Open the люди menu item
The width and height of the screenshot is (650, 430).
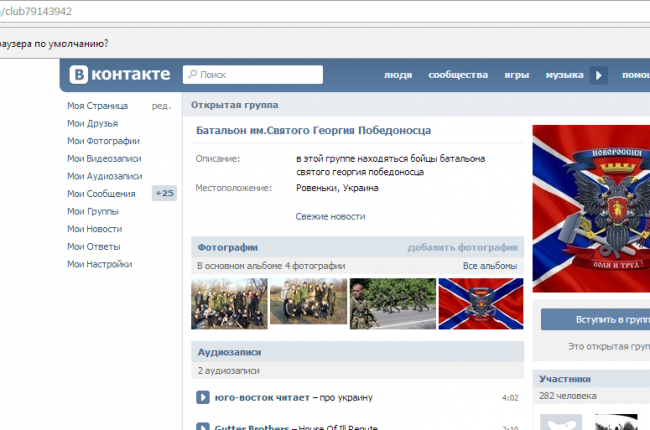(398, 75)
